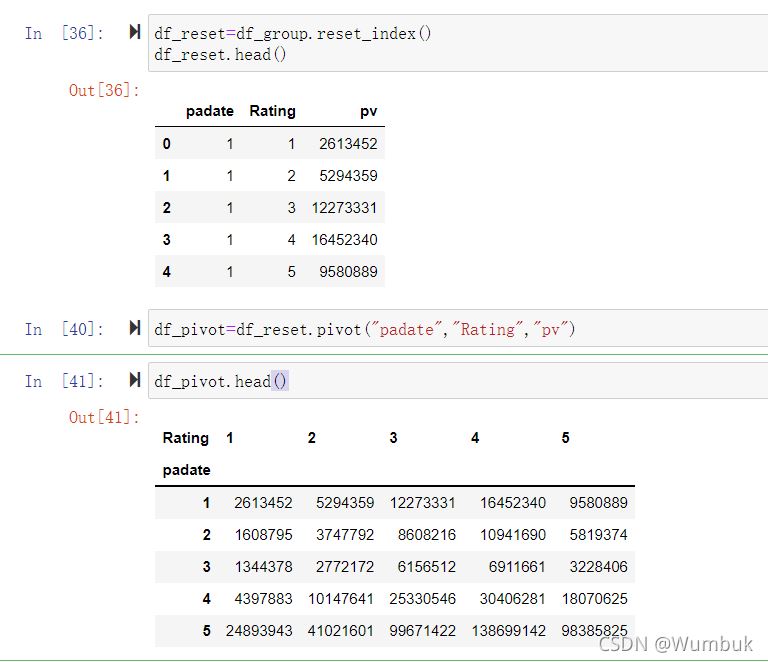Screen dimensions: 768x662
Task: Click the df_group.reset_index() code line
Action: point(293,33)
